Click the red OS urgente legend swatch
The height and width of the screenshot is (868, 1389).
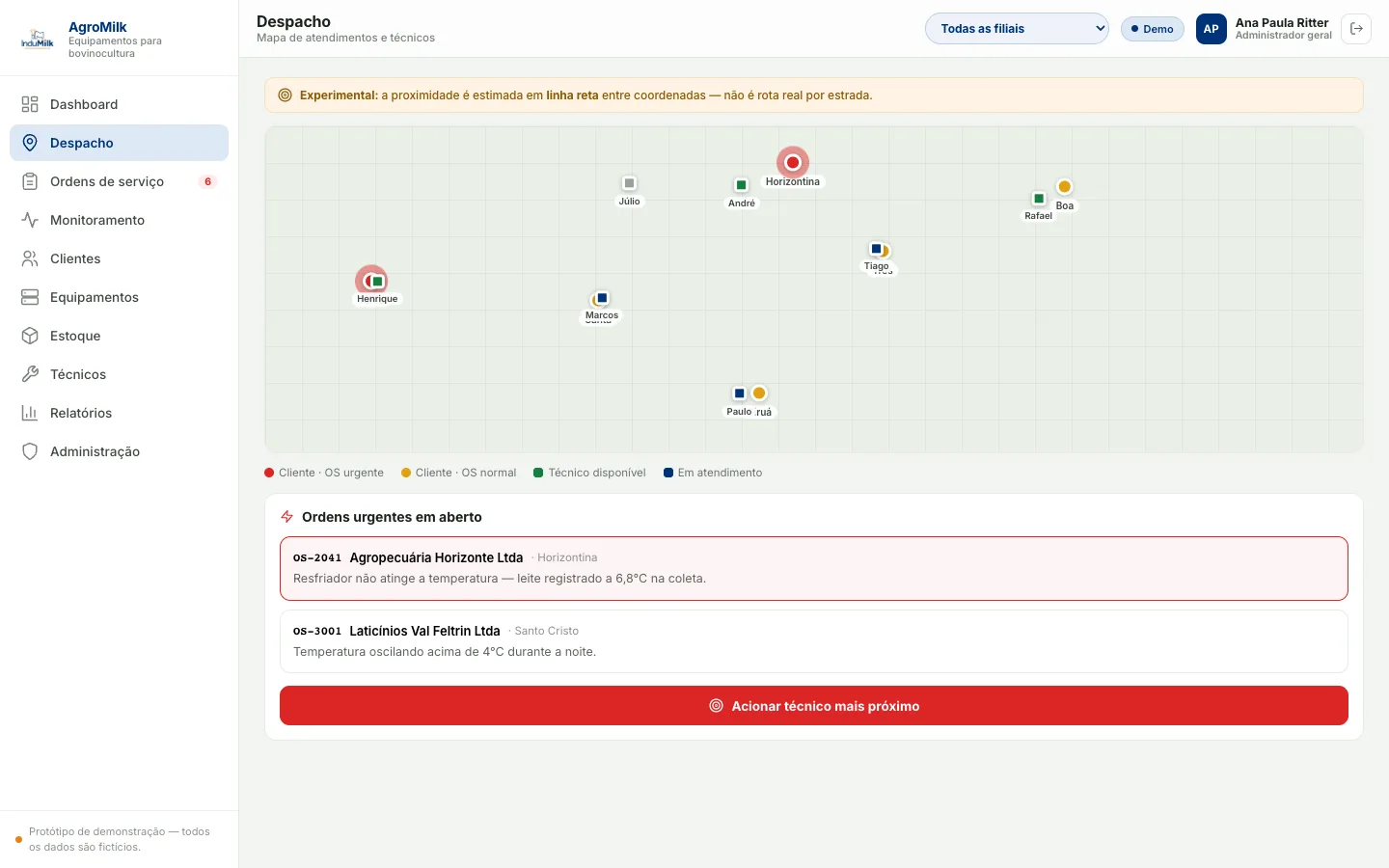pyautogui.click(x=269, y=473)
